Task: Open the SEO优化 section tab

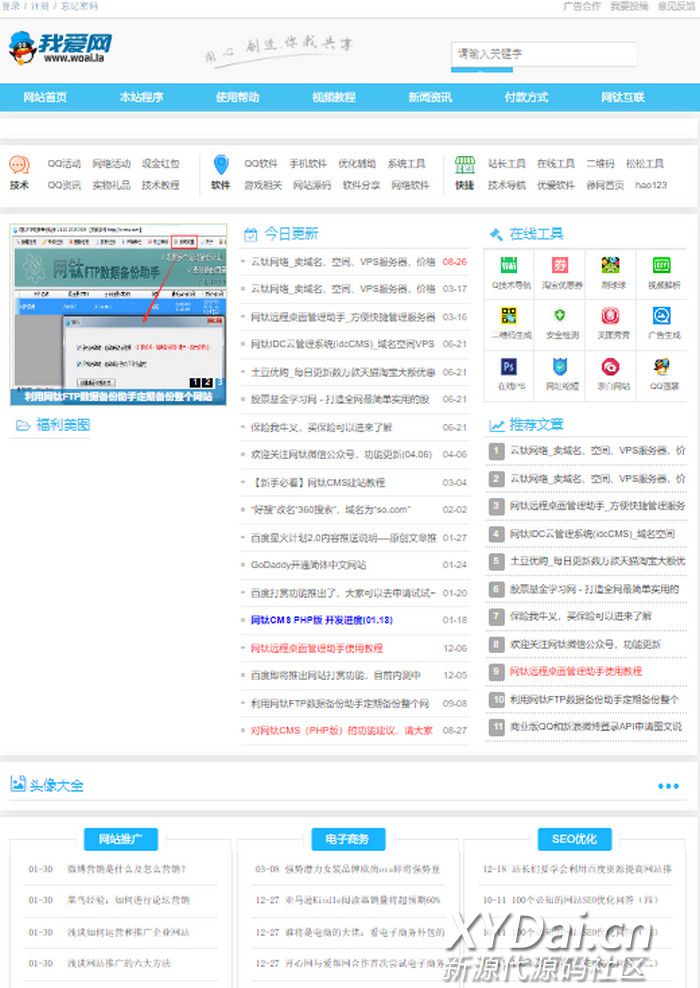Action: click(x=574, y=839)
